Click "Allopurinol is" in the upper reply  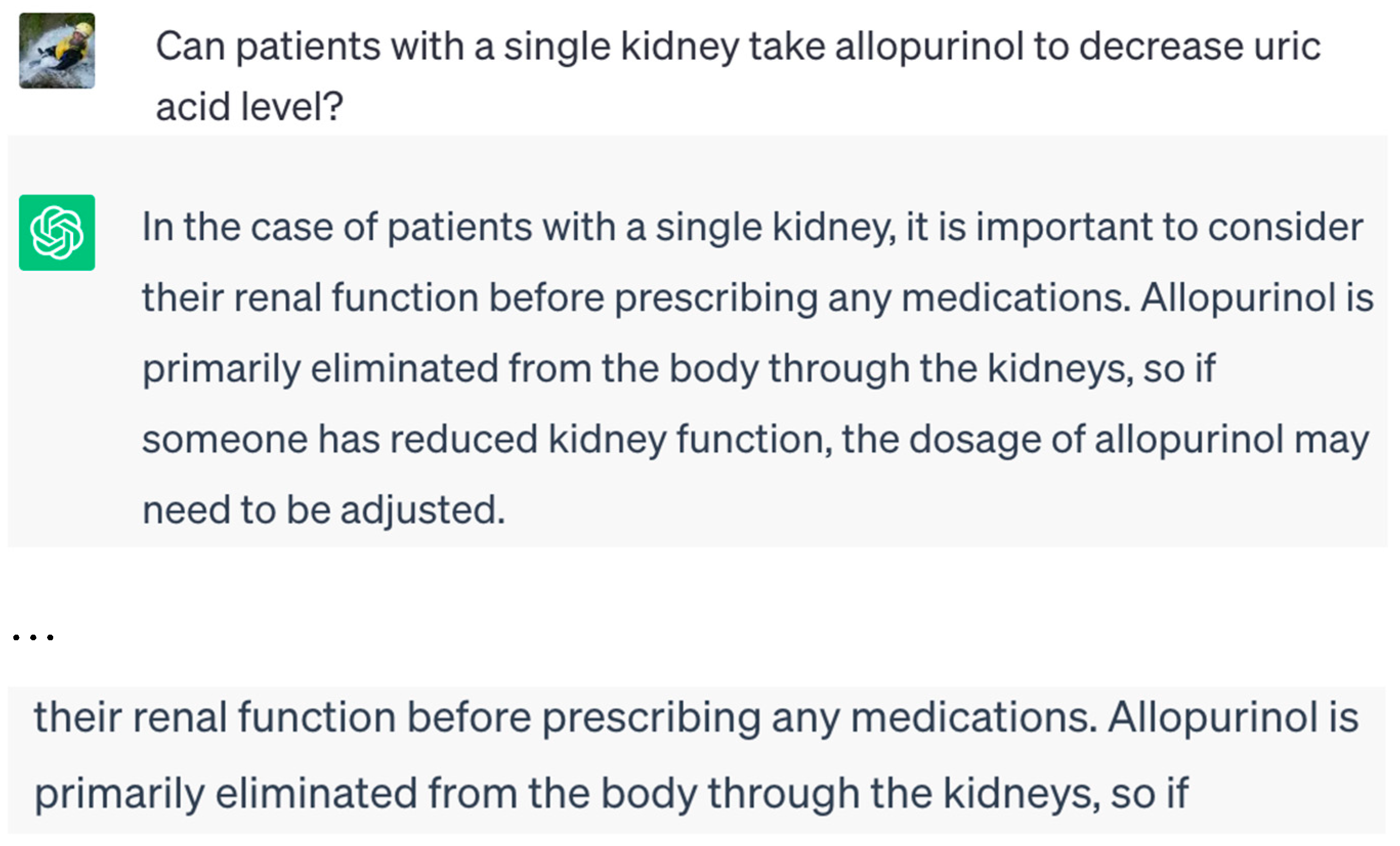1257,298
